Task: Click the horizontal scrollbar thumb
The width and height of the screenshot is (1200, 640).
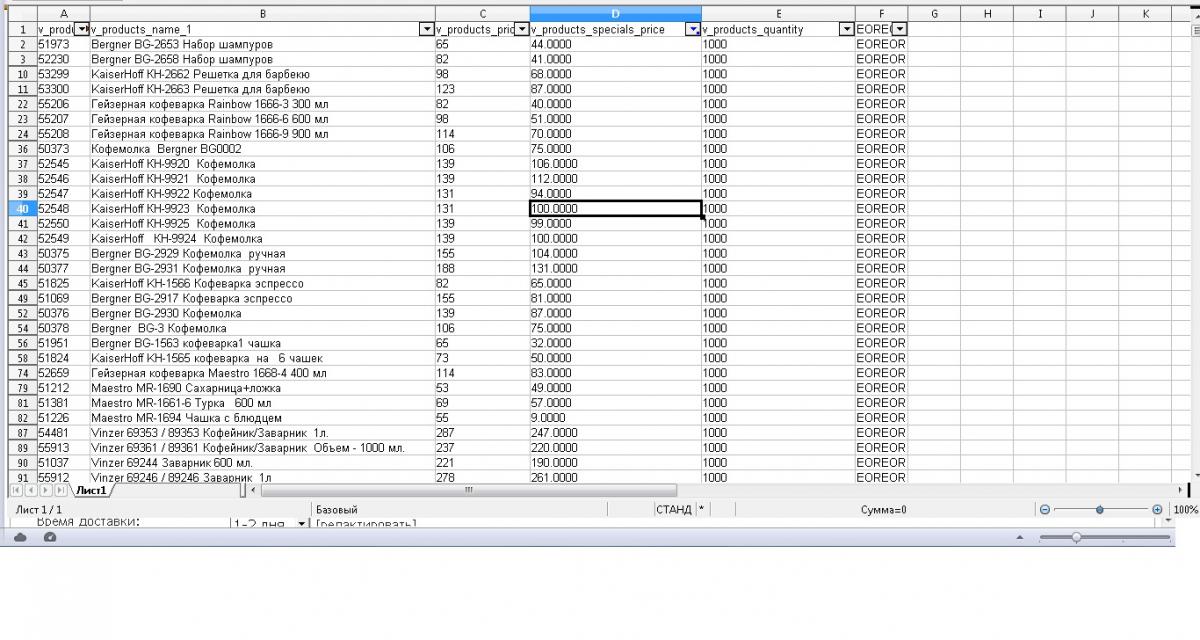Action: click(x=468, y=491)
